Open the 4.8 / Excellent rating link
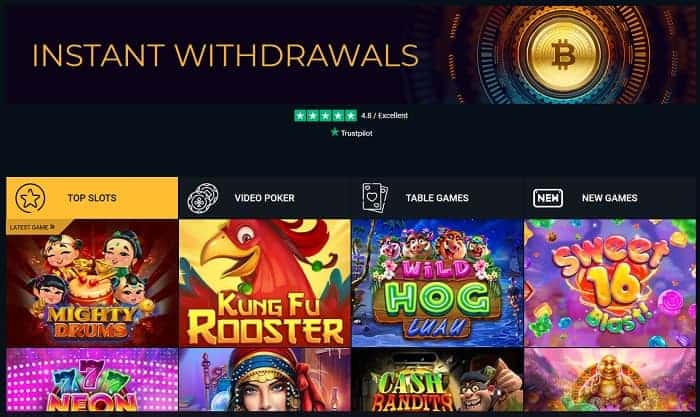Viewport: 700px width, 417px height. point(384,116)
